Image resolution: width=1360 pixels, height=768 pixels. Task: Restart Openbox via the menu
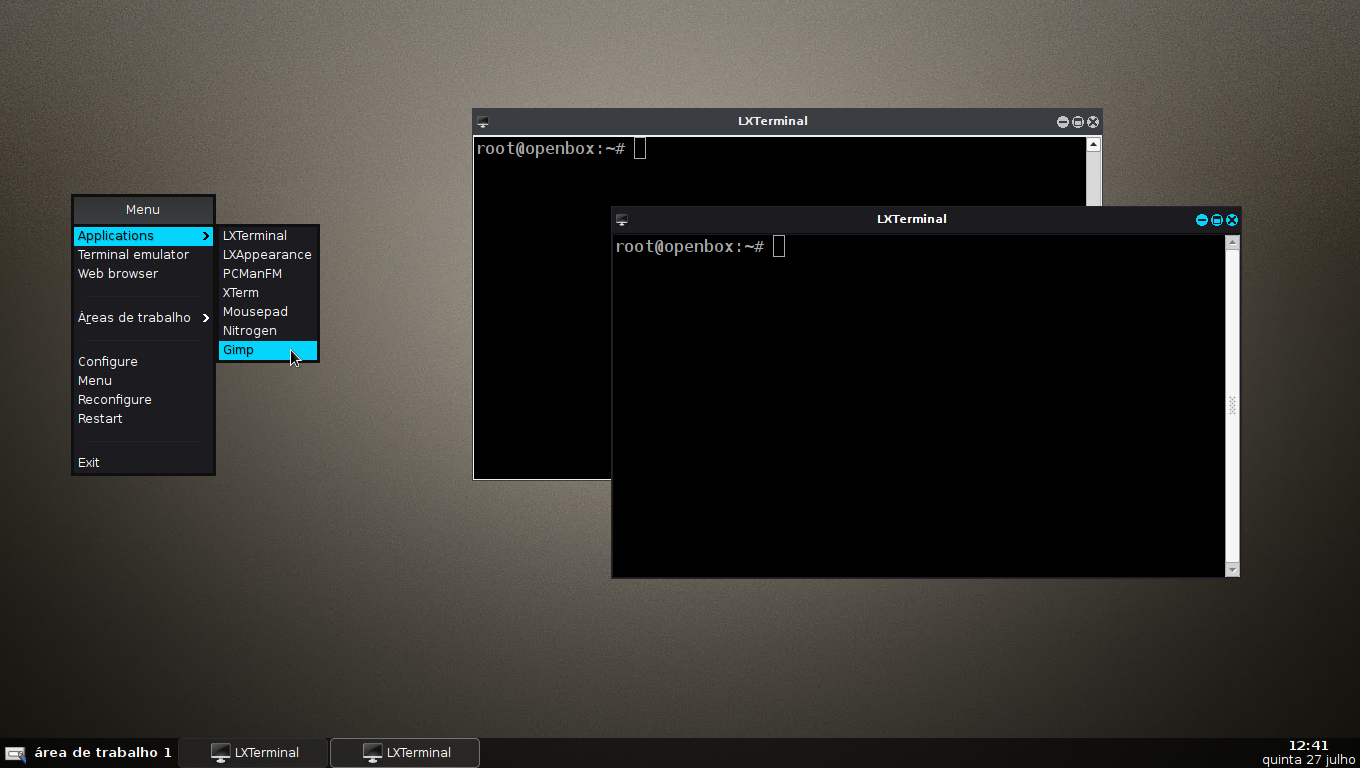click(x=100, y=418)
